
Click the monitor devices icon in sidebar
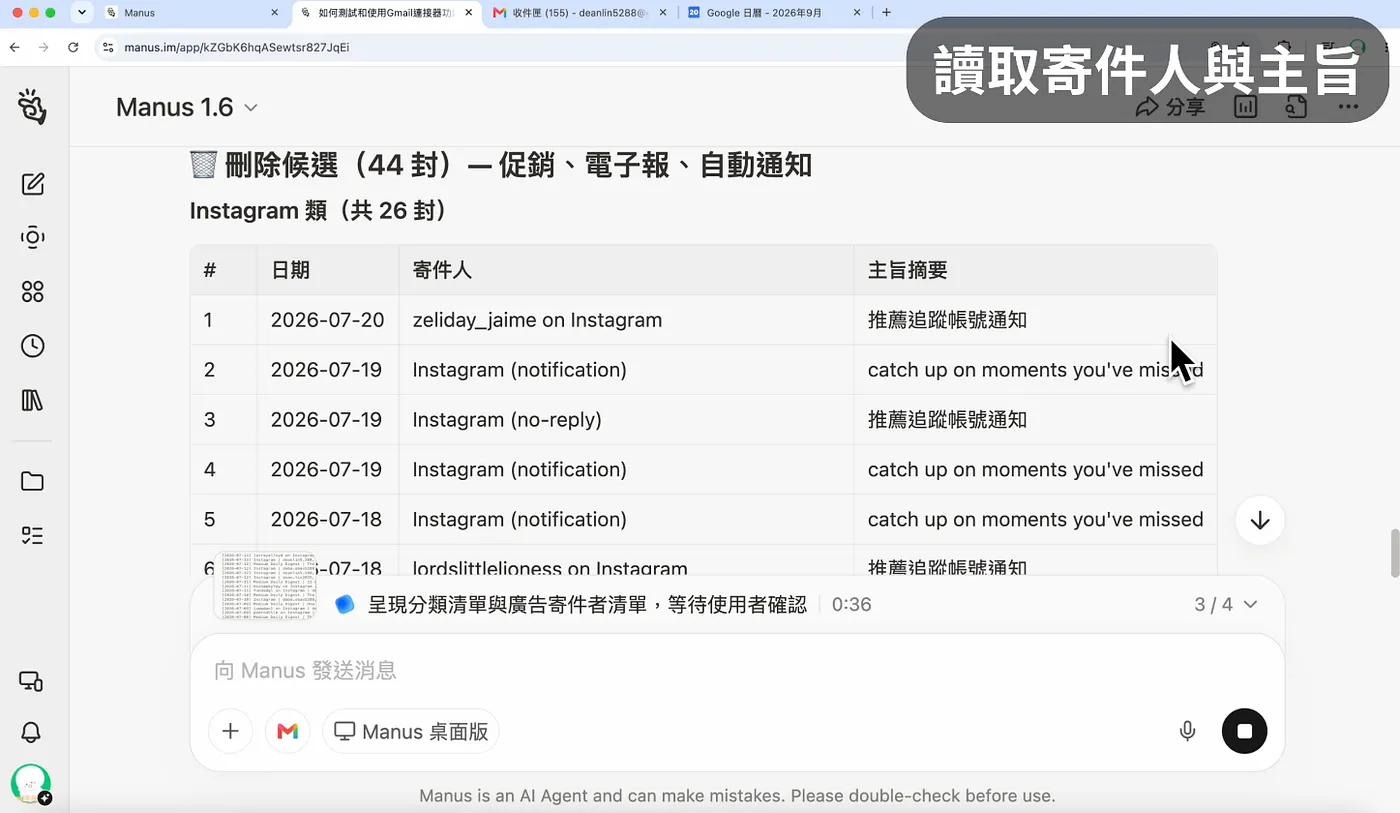[32, 681]
